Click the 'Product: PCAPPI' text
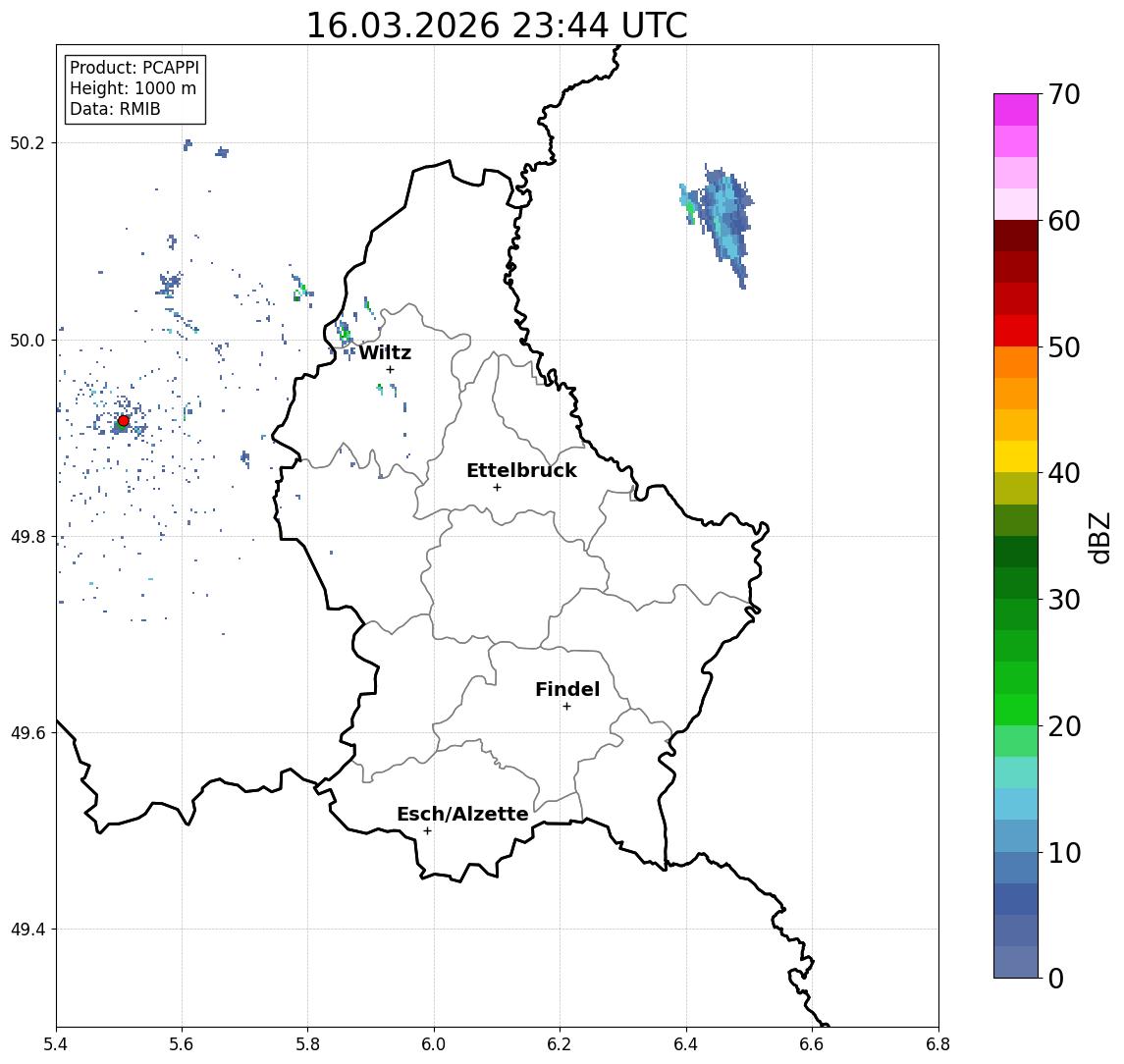The image size is (1124, 1064). click(x=134, y=68)
